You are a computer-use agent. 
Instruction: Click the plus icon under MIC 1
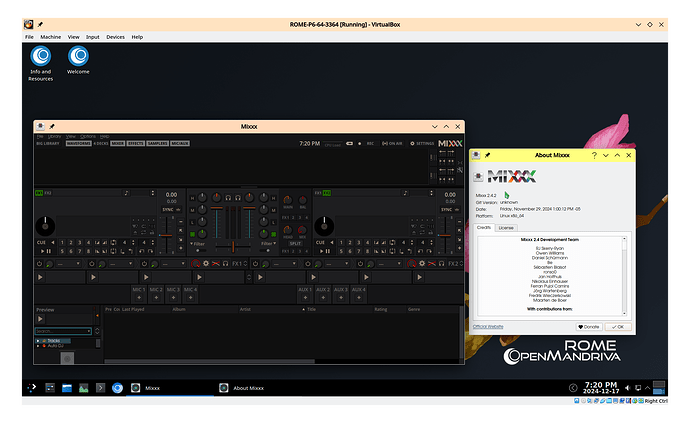coord(139,298)
